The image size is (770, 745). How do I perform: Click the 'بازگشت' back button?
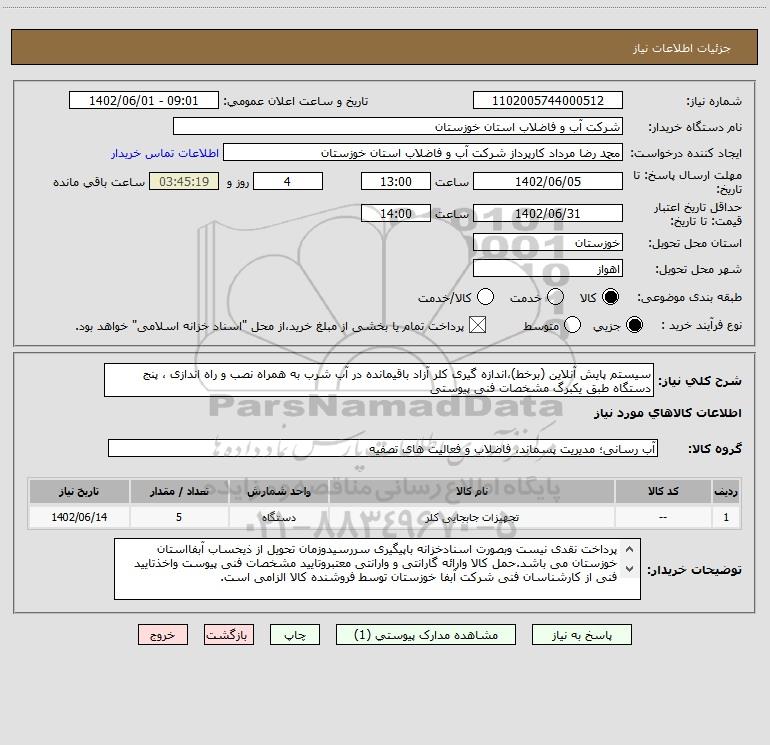pyautogui.click(x=229, y=635)
